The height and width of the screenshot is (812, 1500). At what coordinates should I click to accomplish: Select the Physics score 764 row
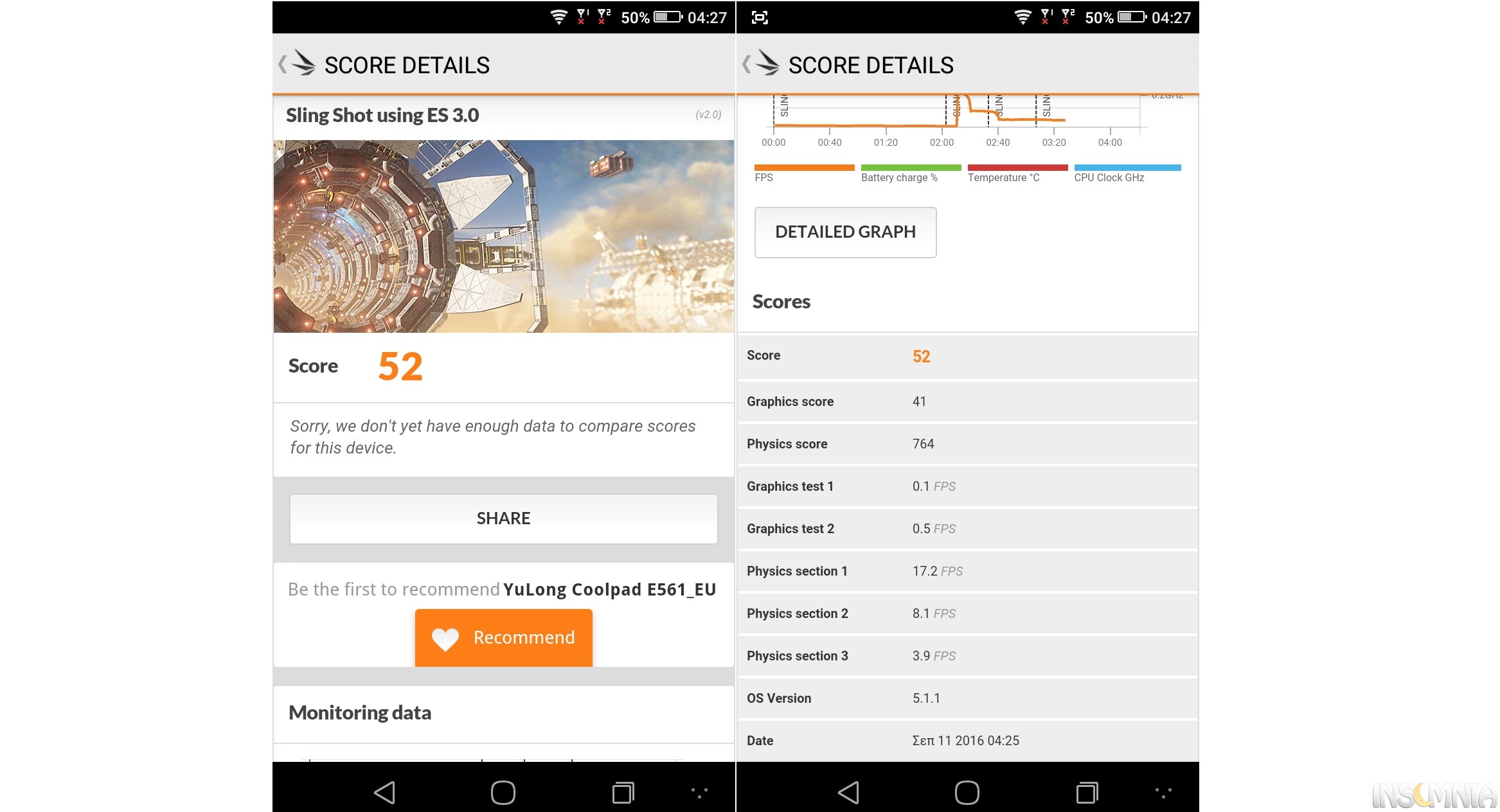967,444
